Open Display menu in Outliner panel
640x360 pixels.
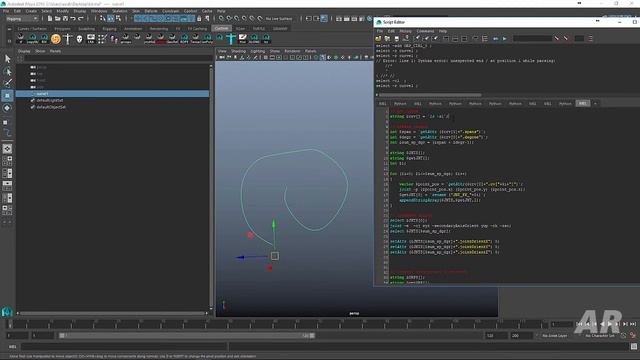(24, 51)
